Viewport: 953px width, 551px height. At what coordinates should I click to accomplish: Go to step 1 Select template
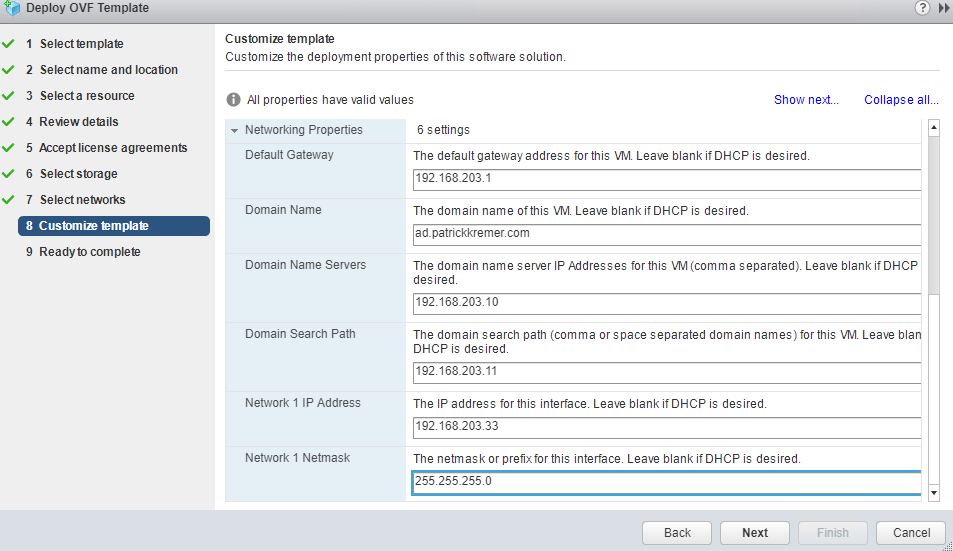[x=81, y=44]
